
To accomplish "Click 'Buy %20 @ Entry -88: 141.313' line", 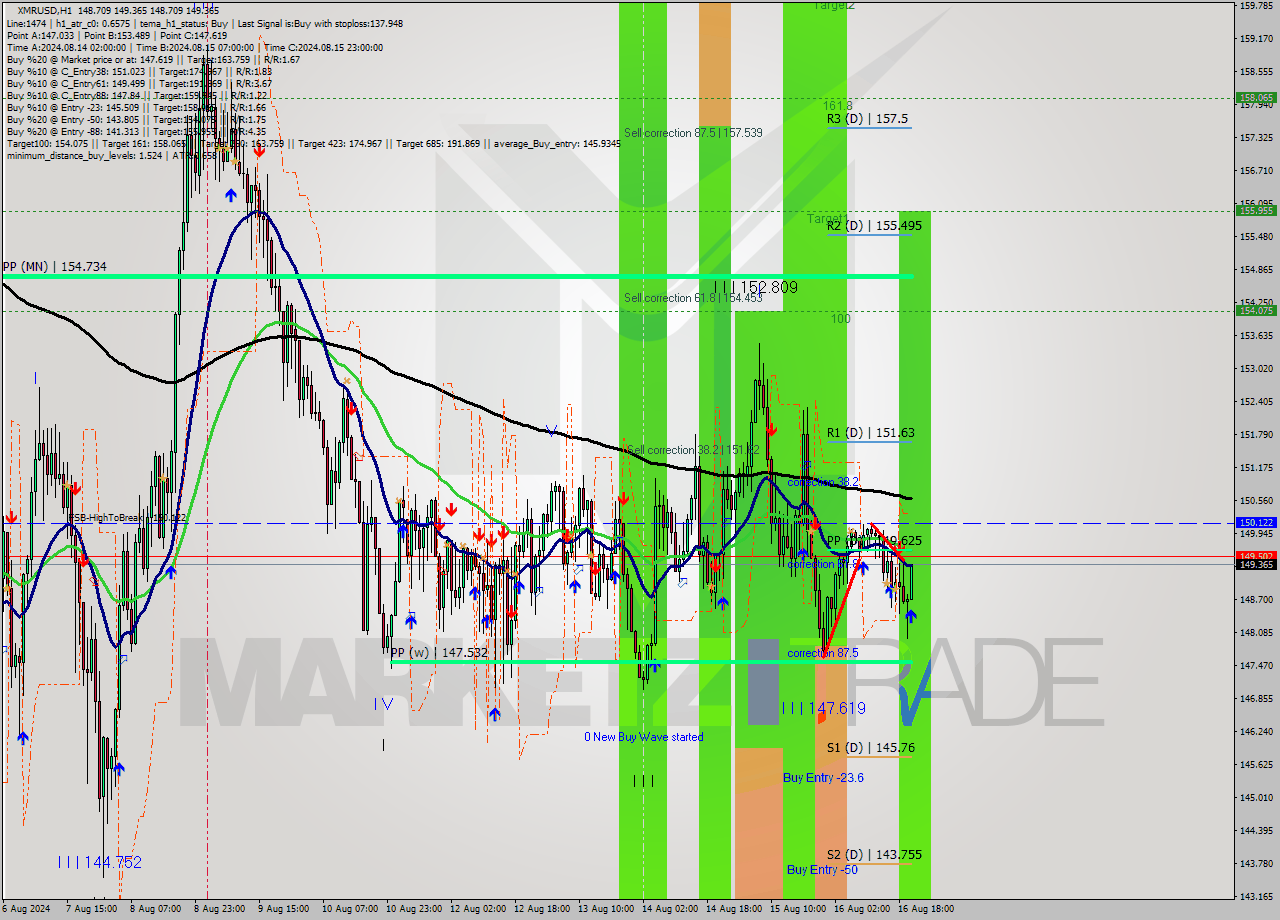I will [73, 131].
